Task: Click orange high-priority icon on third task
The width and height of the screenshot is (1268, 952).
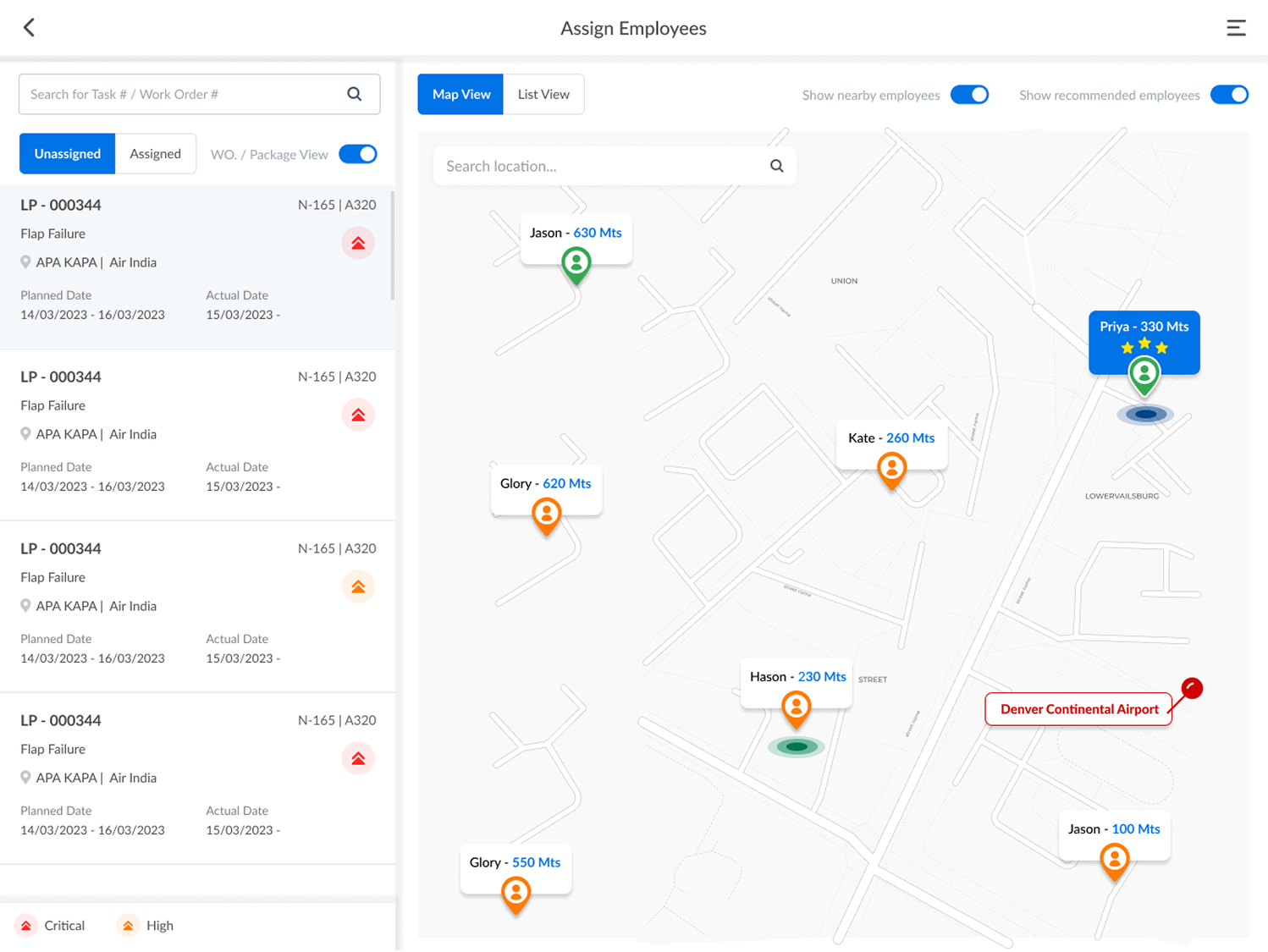Action: tap(358, 586)
